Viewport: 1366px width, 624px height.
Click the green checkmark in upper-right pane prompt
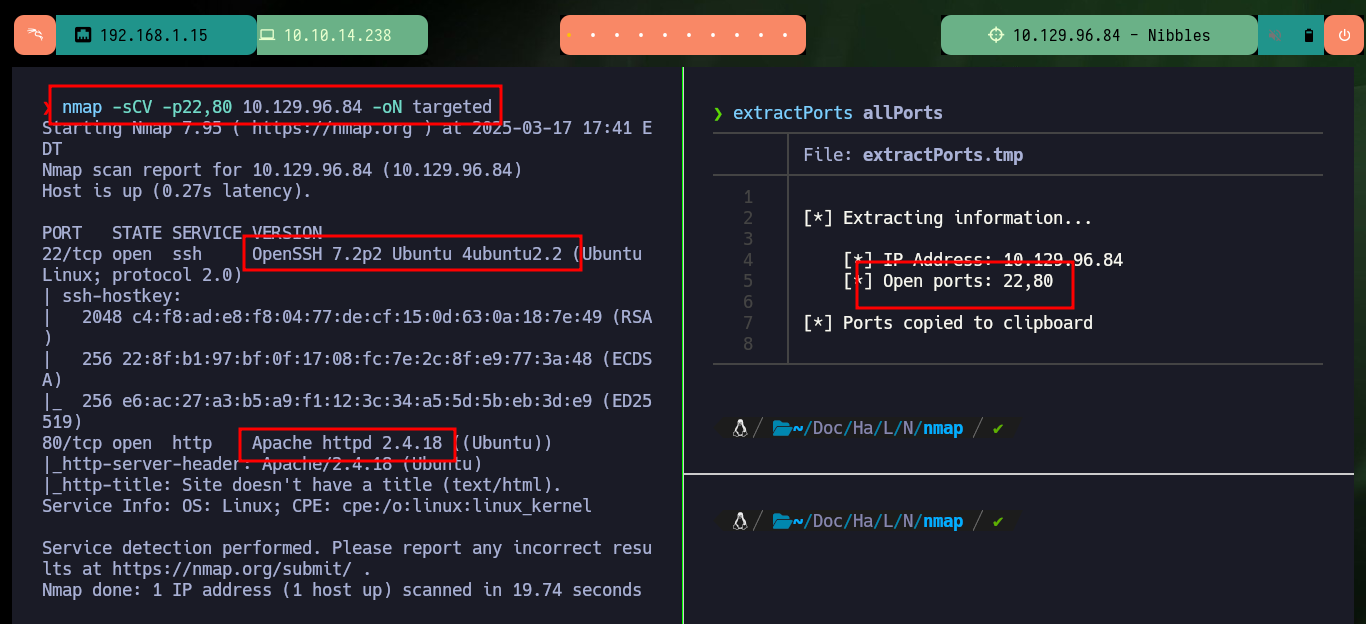coord(998,428)
